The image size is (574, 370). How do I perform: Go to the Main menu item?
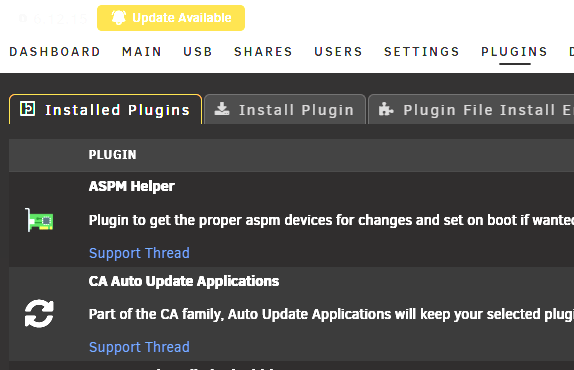[142, 52]
